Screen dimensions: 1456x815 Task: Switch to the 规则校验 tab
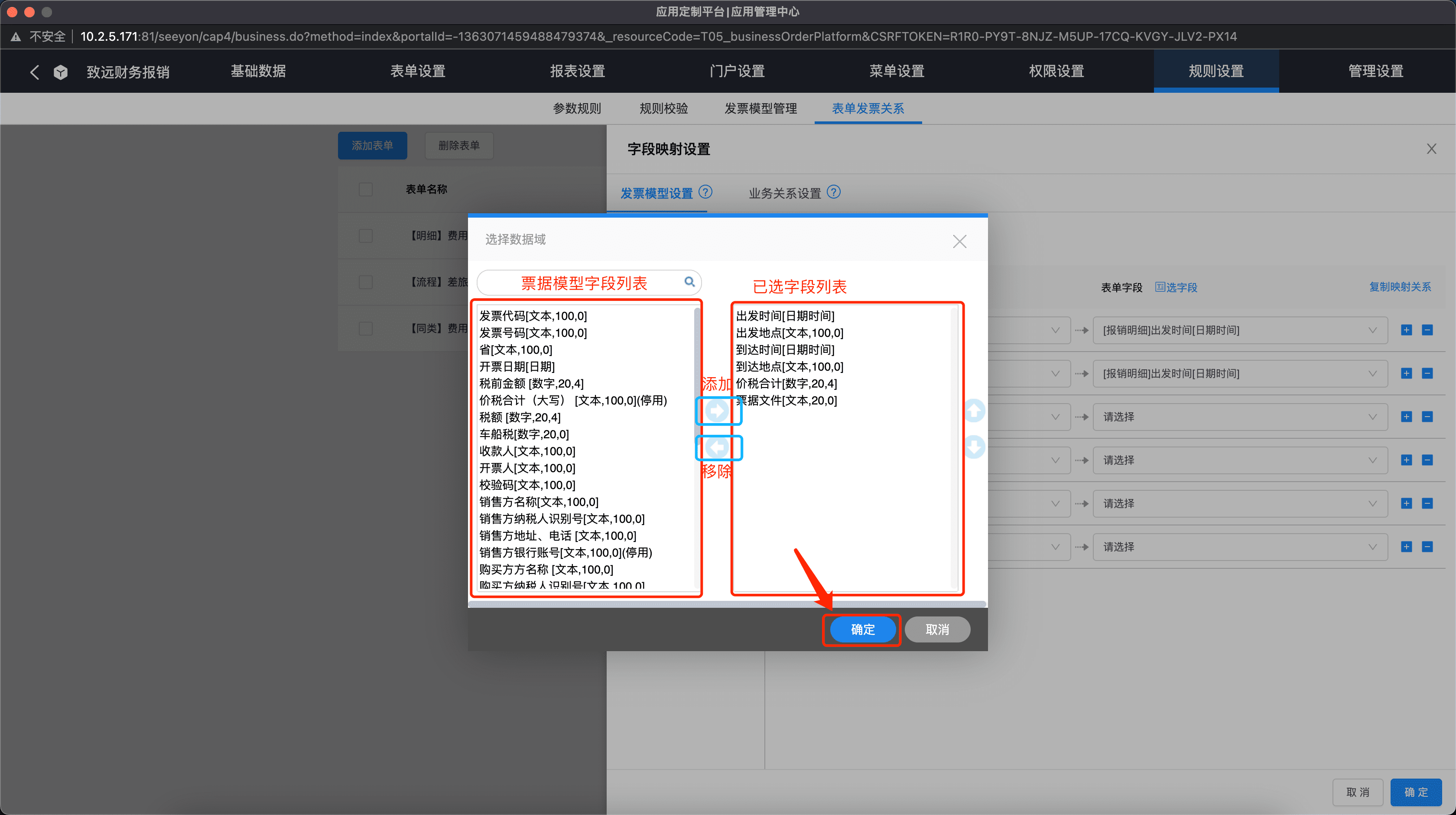click(x=663, y=108)
